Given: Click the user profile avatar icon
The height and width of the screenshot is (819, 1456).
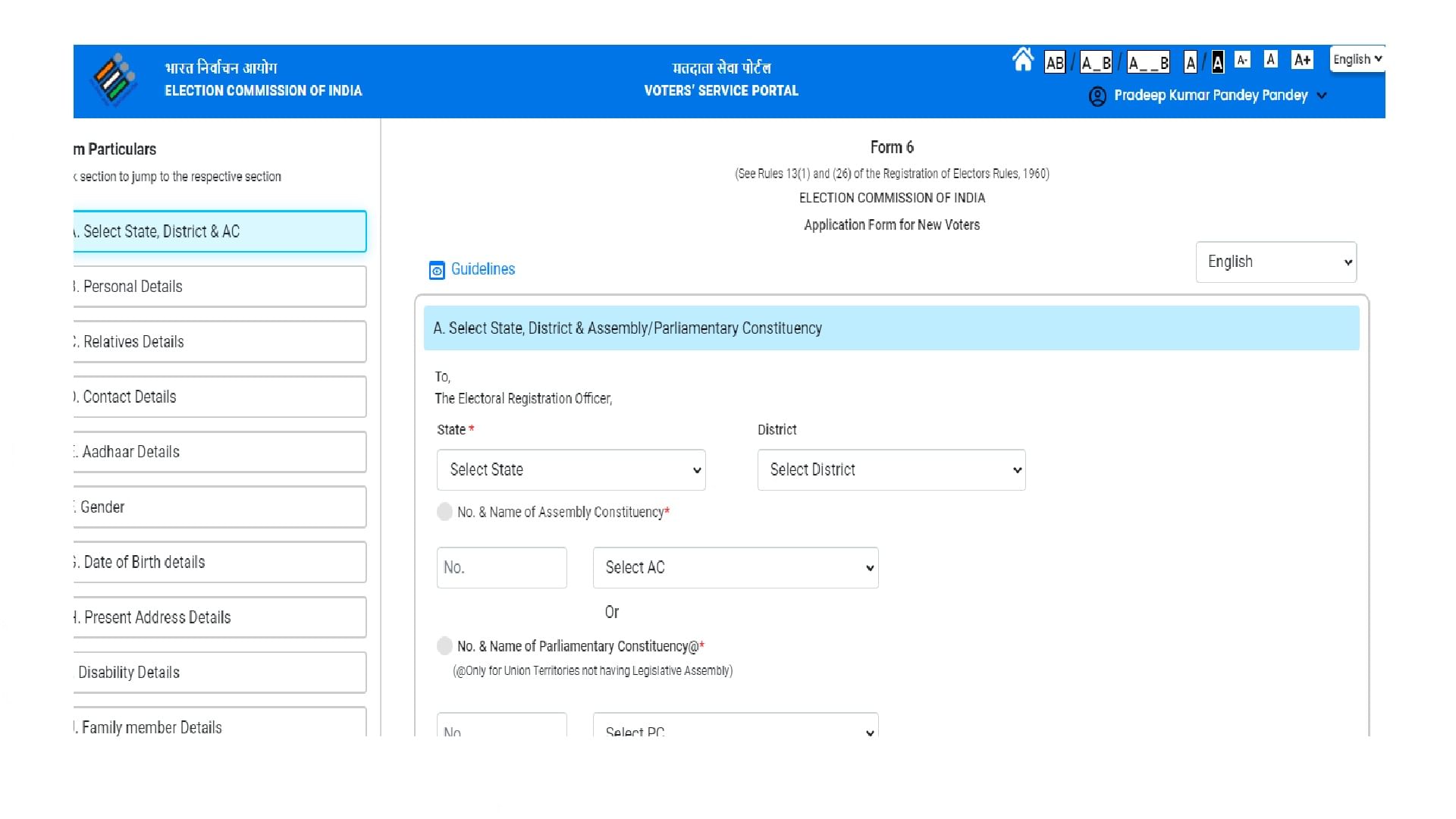Looking at the screenshot, I should pos(1097,96).
